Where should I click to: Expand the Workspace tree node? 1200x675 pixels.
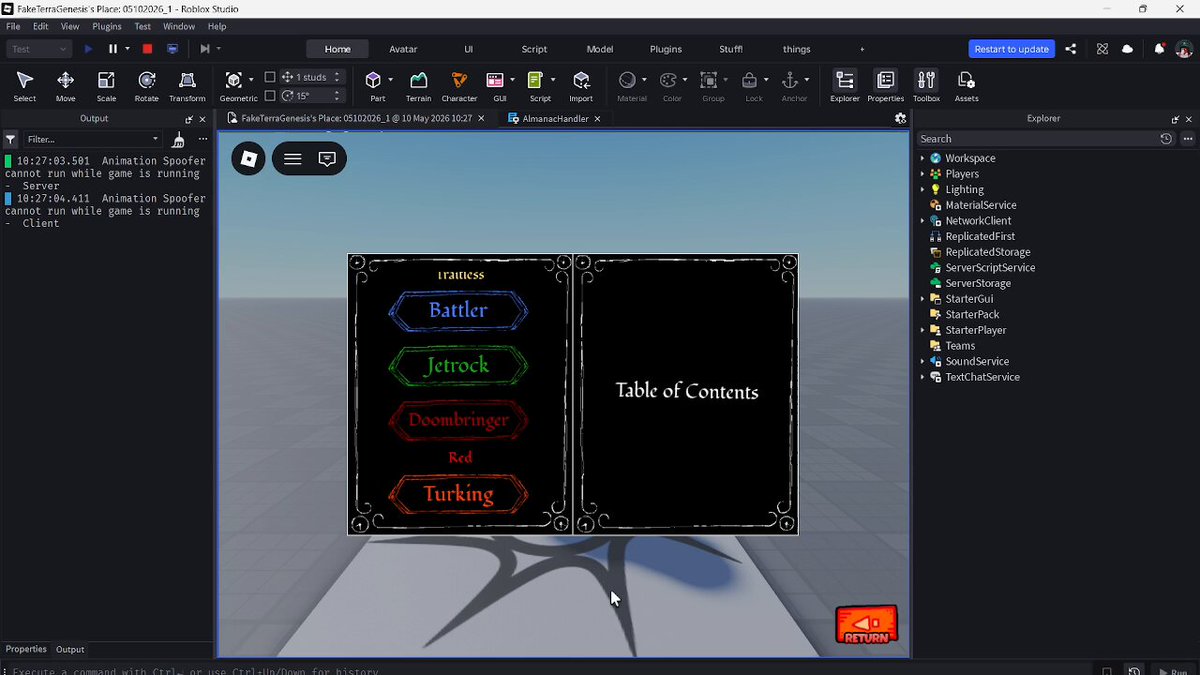[x=922, y=158]
